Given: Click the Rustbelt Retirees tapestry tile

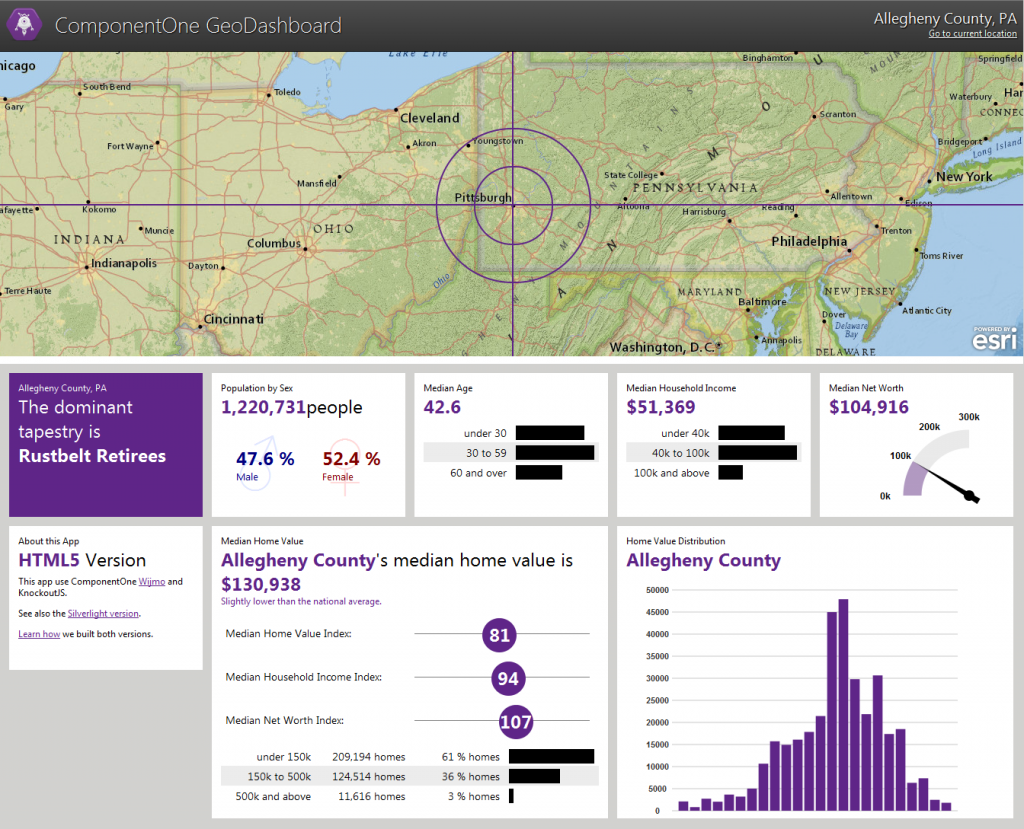Looking at the screenshot, I should click(x=106, y=445).
